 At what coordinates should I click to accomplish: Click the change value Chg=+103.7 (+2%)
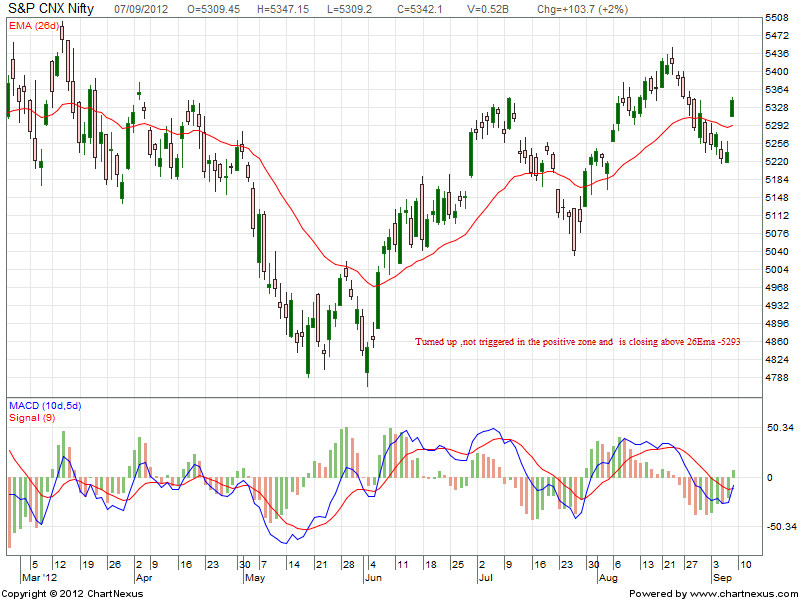582,9
